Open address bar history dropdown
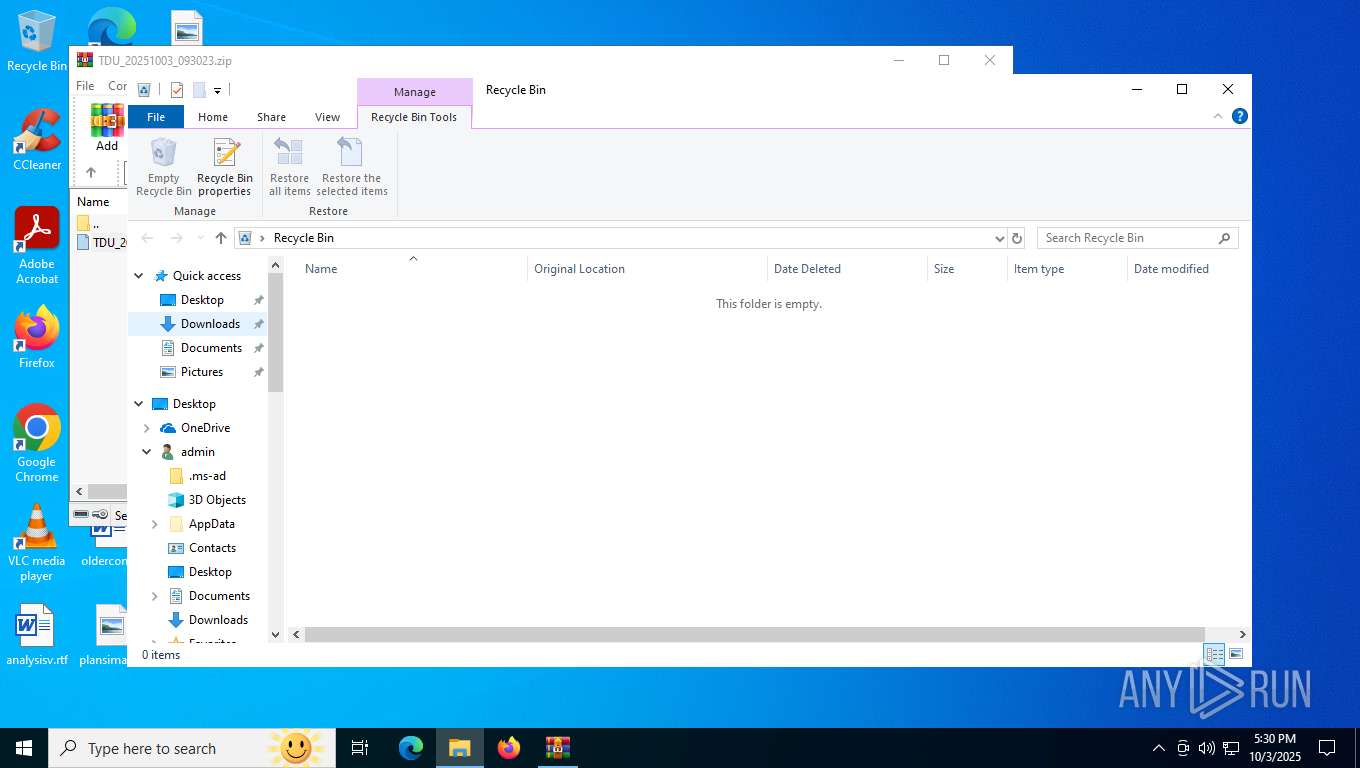The height and width of the screenshot is (768, 1360). point(999,238)
